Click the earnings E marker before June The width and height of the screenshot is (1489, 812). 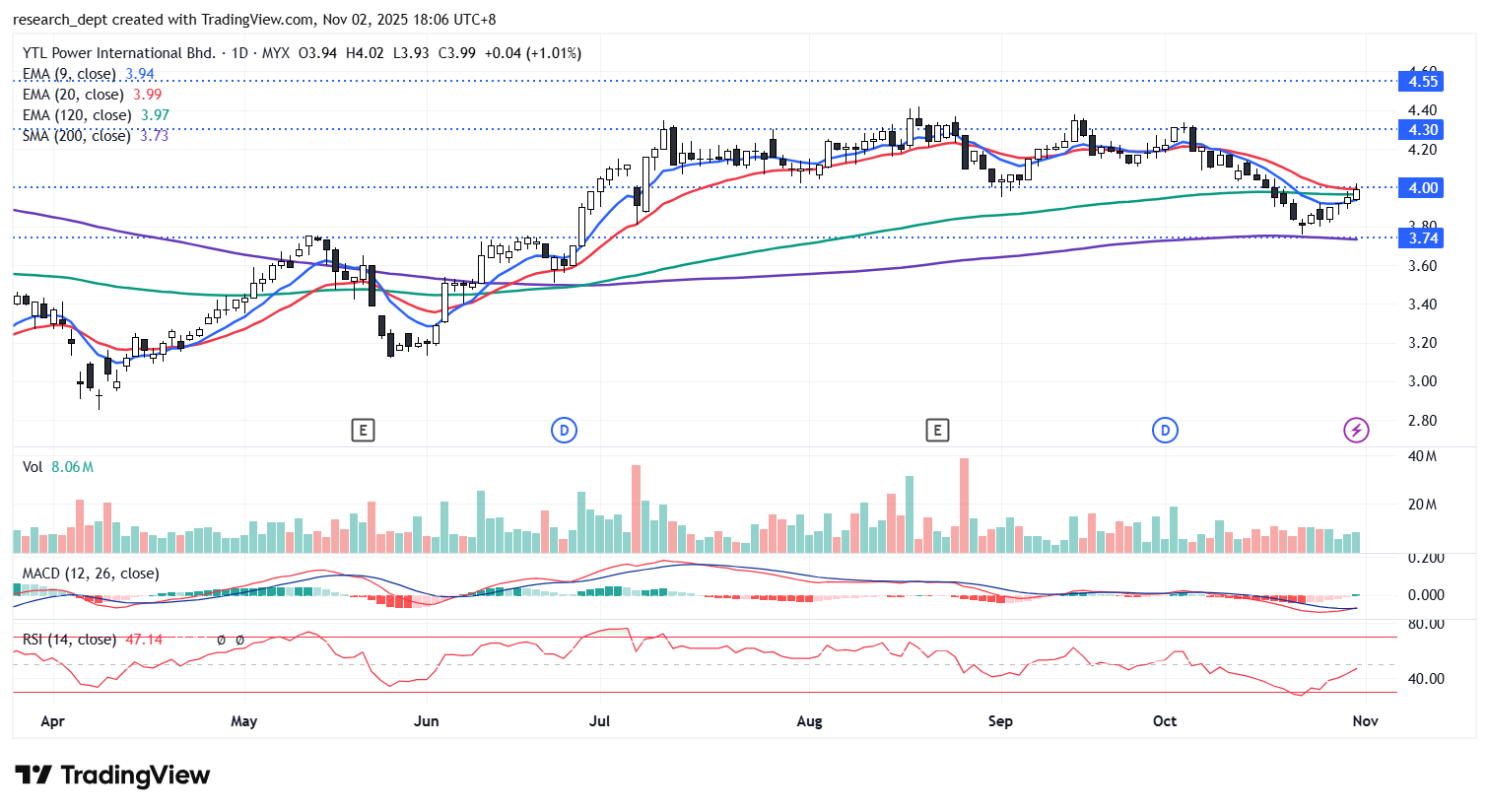363,430
